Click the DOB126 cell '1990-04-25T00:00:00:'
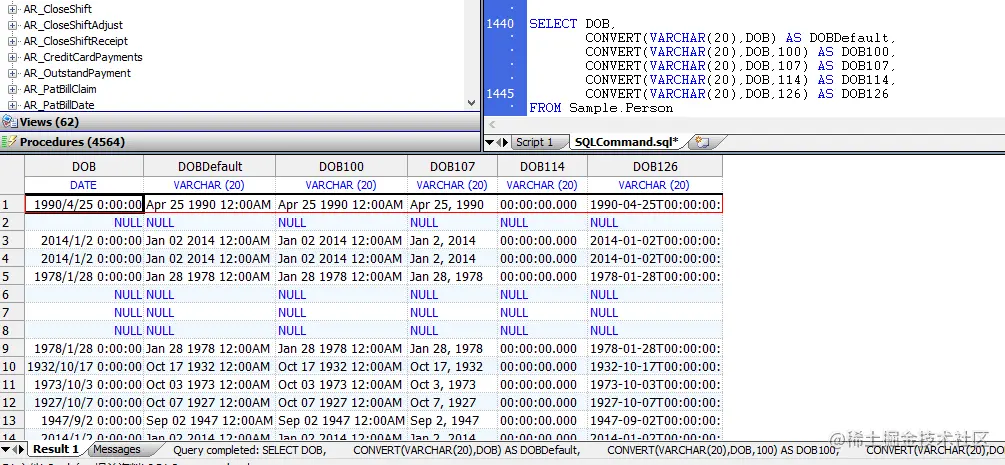The height and width of the screenshot is (465, 1005). (655, 205)
